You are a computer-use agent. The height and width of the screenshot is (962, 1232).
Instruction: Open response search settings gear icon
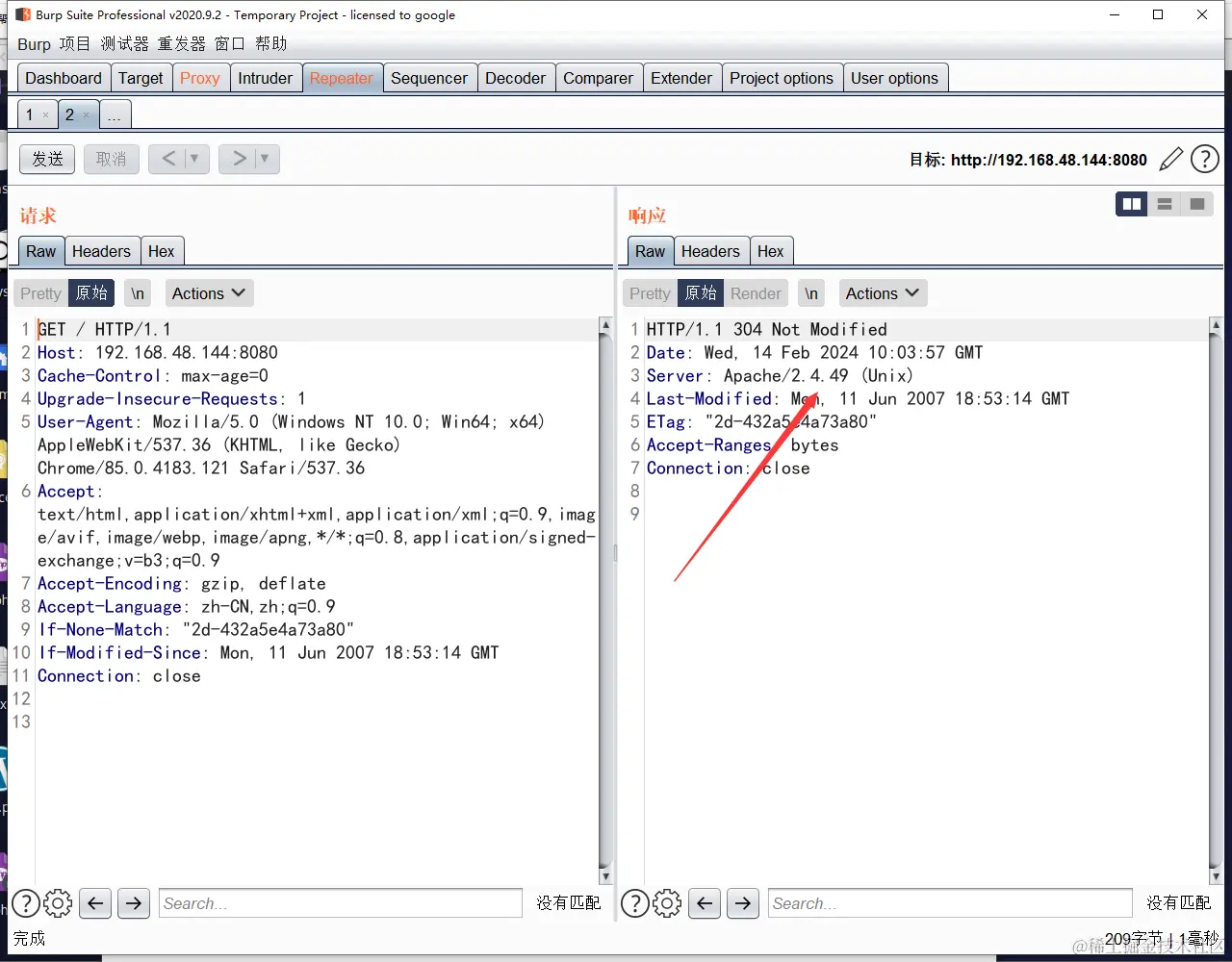click(668, 903)
